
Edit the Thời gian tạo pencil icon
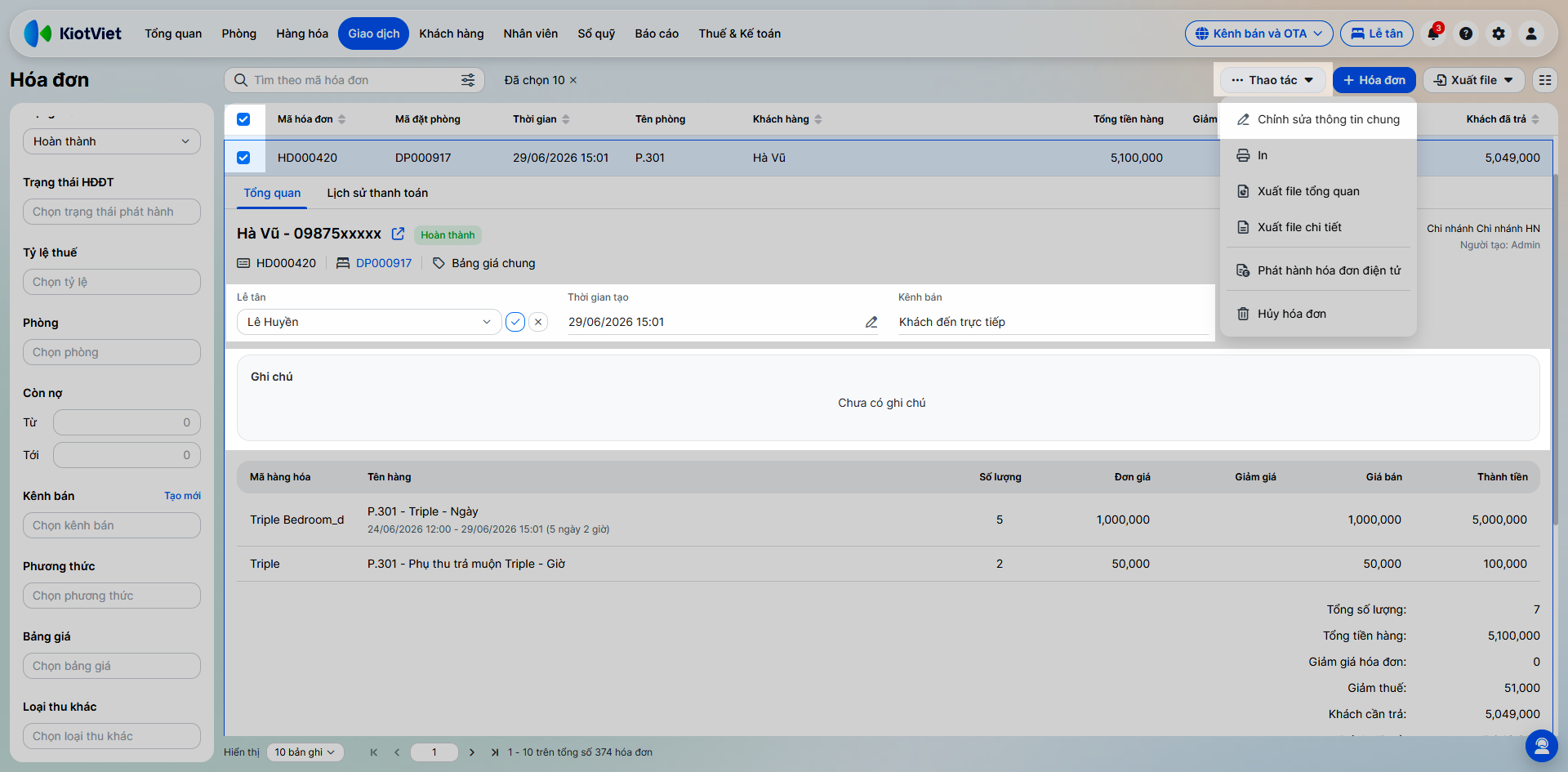pos(871,322)
